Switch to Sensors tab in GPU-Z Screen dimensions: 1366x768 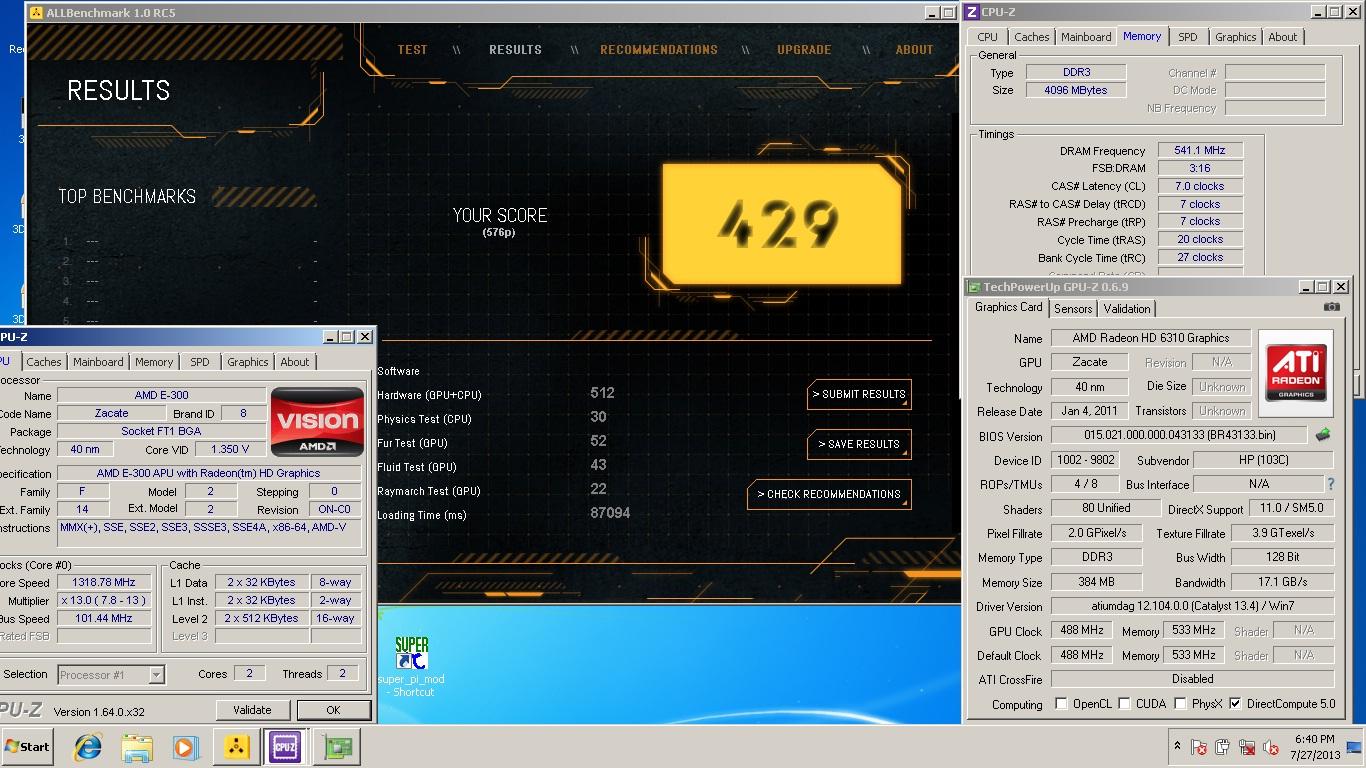(x=1073, y=309)
